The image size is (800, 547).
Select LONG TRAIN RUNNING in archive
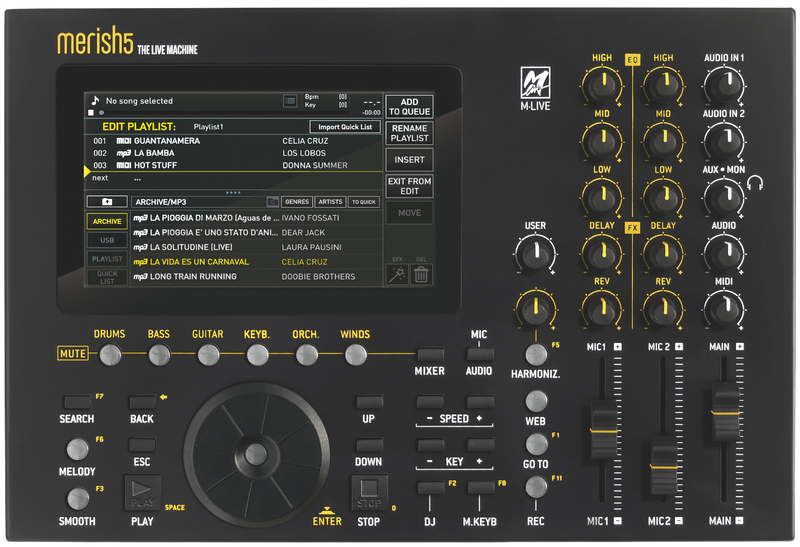pyautogui.click(x=257, y=277)
